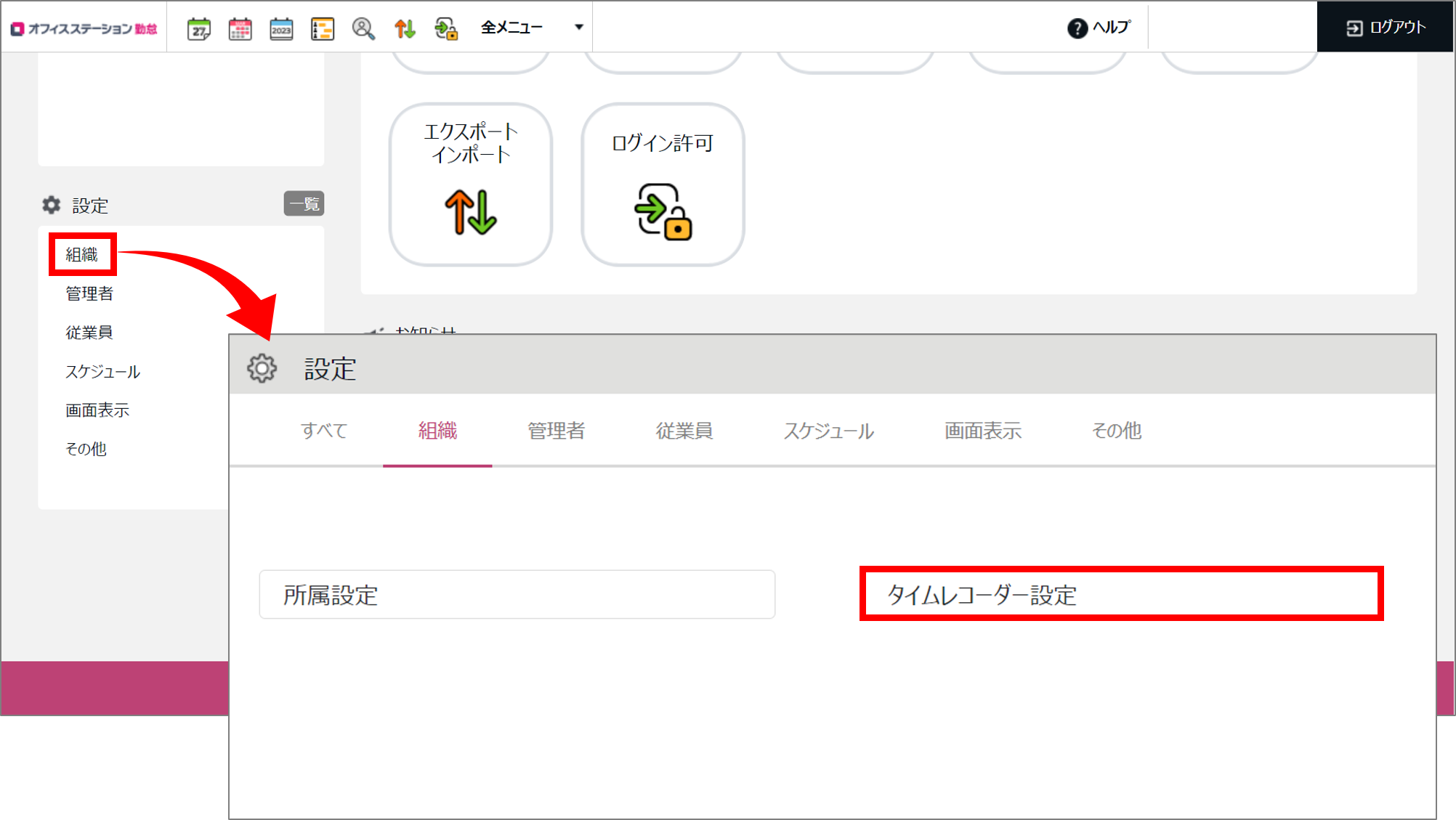Viewport: 1456px width, 820px height.
Task: Click the orange-green arrows in export card
Action: pos(471,211)
